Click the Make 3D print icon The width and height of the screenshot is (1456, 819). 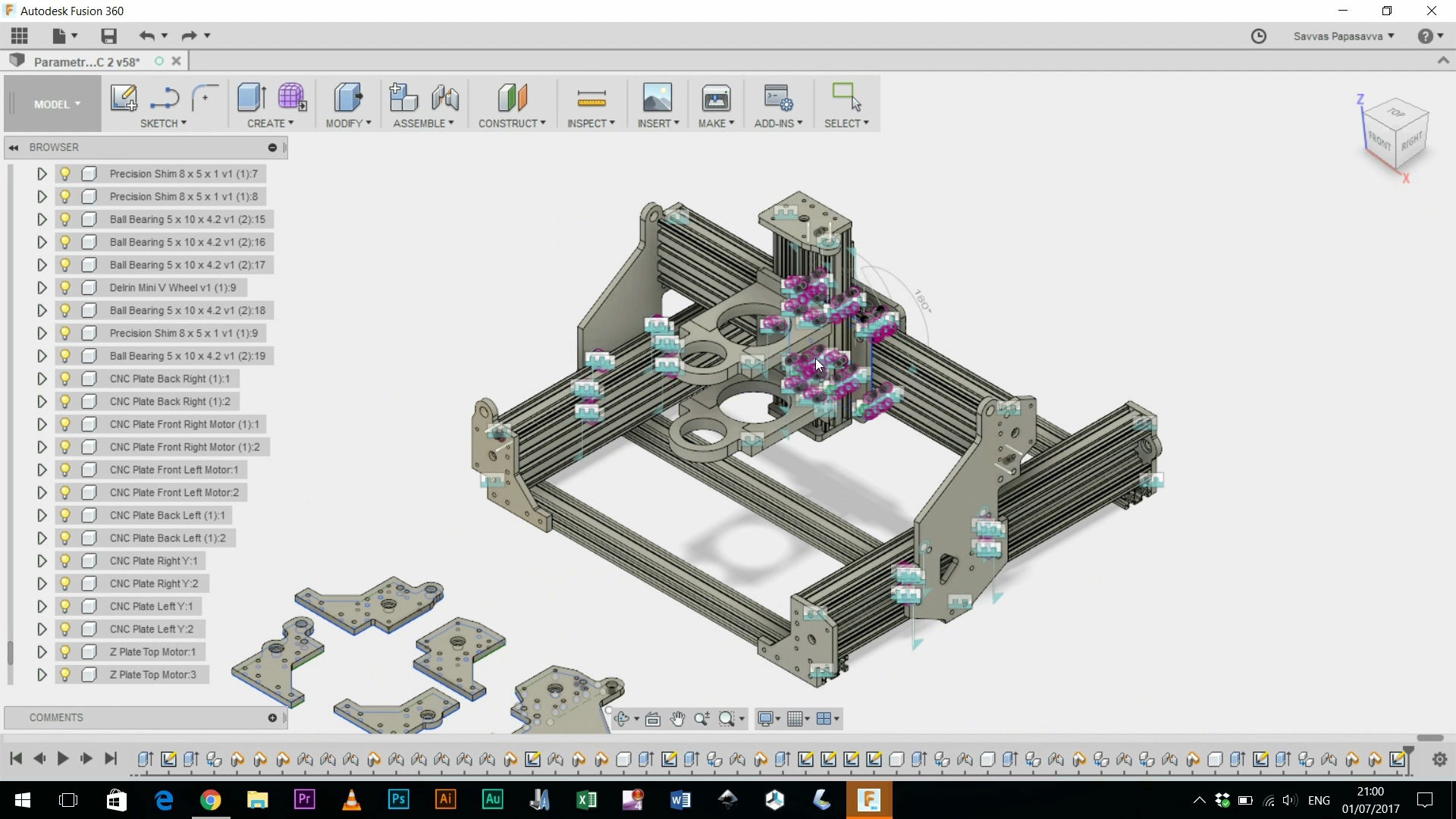pyautogui.click(x=716, y=99)
